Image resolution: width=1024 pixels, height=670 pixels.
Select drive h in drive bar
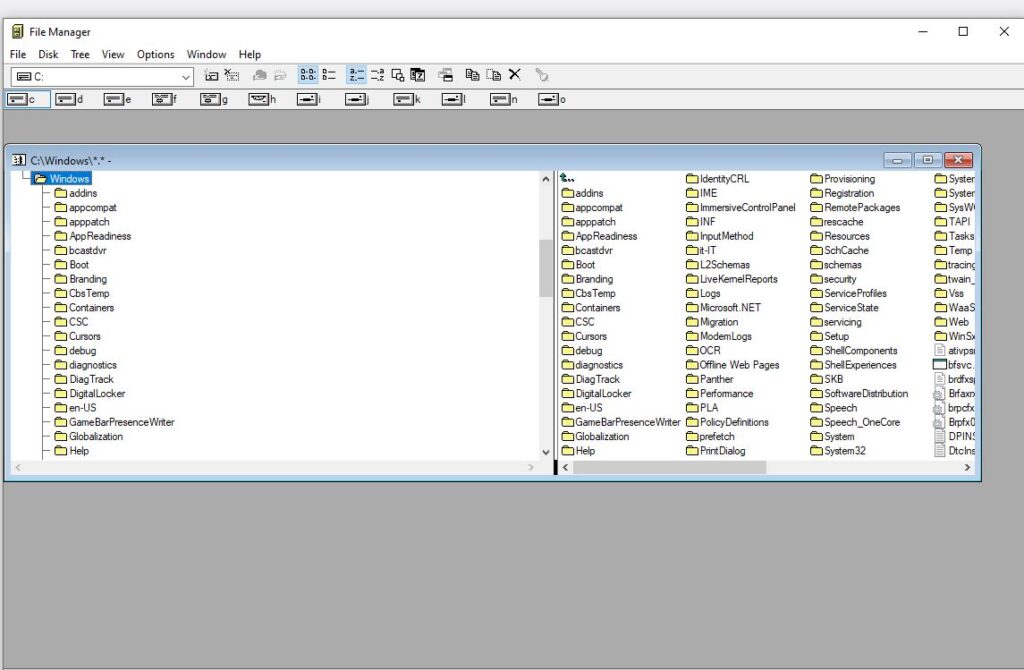[x=263, y=99]
